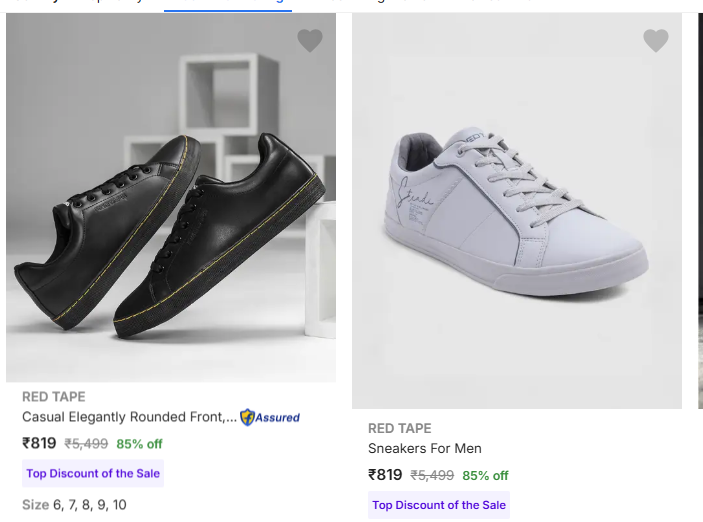Click the RED TAPE brand above 'Casual Elegantly'
The height and width of the screenshot is (522, 703).
tap(54, 397)
